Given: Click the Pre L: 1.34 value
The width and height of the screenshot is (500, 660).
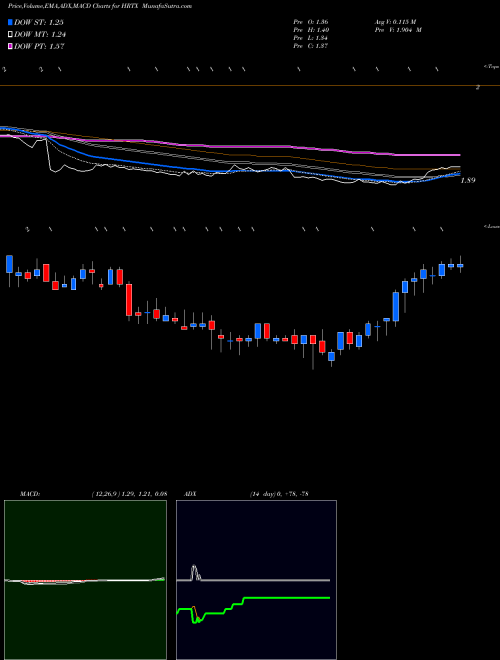Looking at the screenshot, I should [x=311, y=38].
